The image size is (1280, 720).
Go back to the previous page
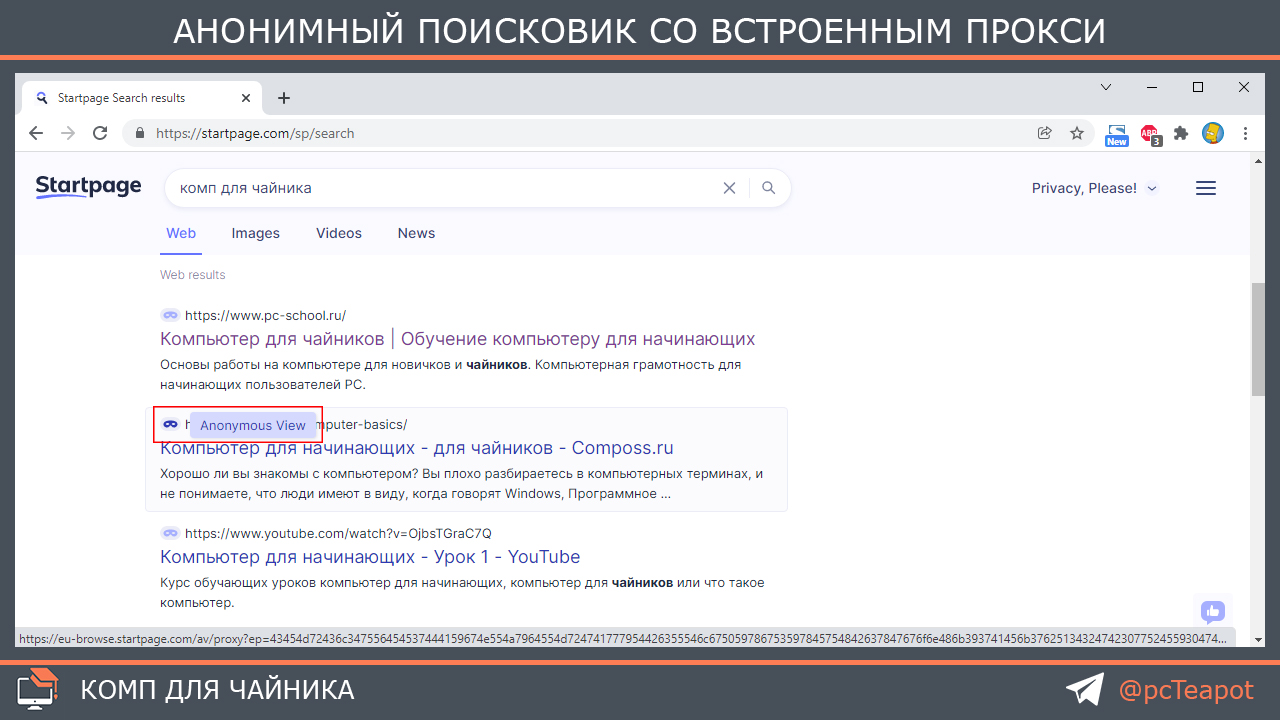click(36, 133)
